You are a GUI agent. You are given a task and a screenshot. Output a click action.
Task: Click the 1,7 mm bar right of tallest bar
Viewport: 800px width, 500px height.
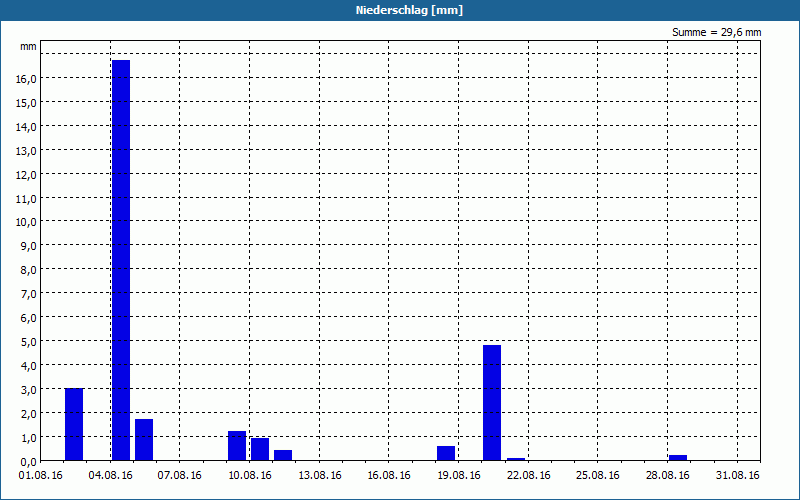click(x=144, y=440)
